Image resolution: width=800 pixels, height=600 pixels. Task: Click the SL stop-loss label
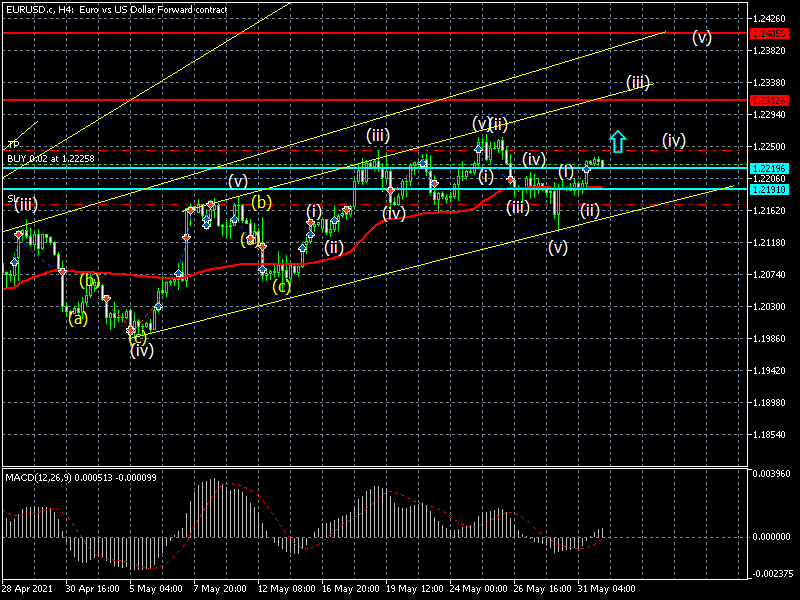(x=11, y=199)
